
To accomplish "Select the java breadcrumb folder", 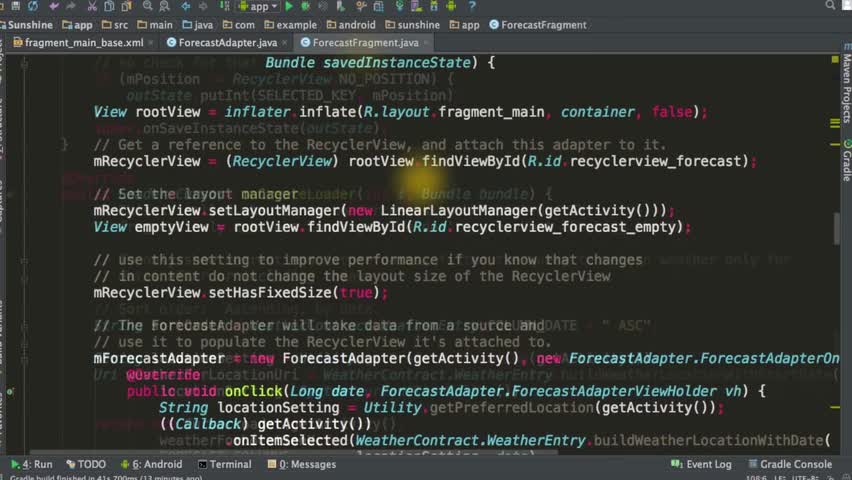I will [198, 25].
